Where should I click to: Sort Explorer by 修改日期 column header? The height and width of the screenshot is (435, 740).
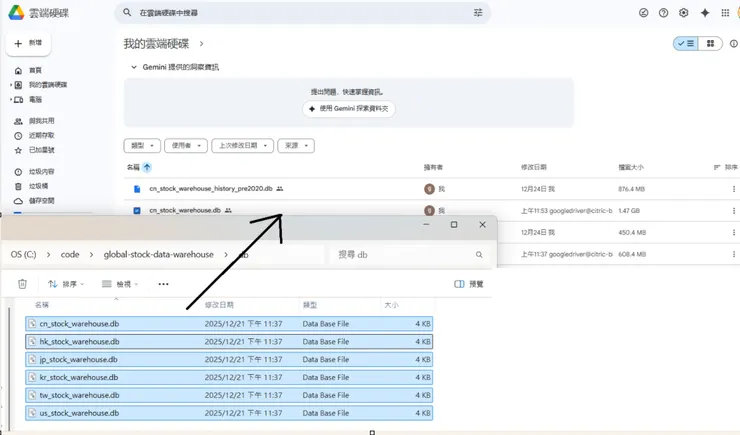point(219,305)
